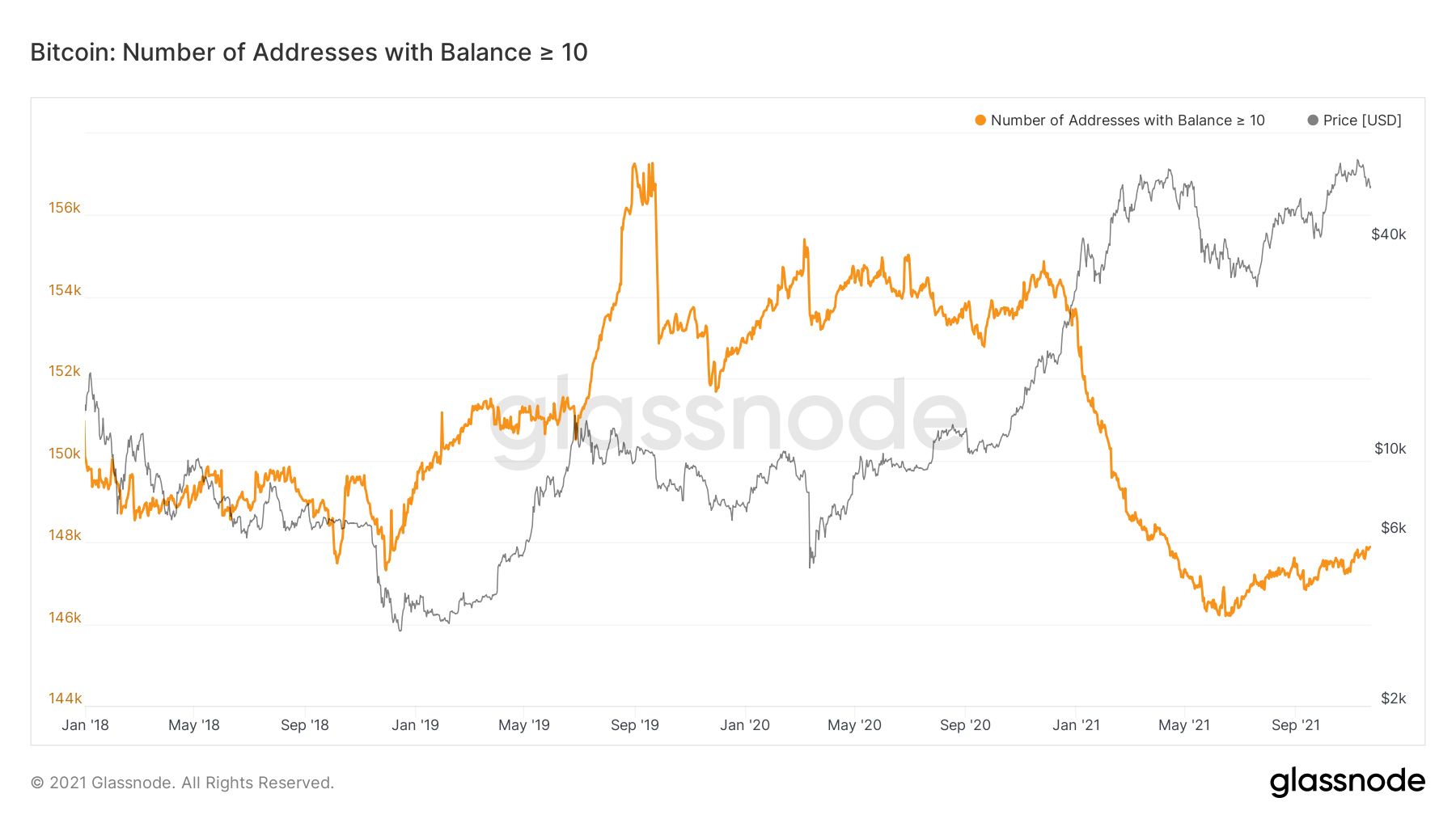Click the $2k price axis label
This screenshot has width=1456, height=819.
click(x=1394, y=699)
